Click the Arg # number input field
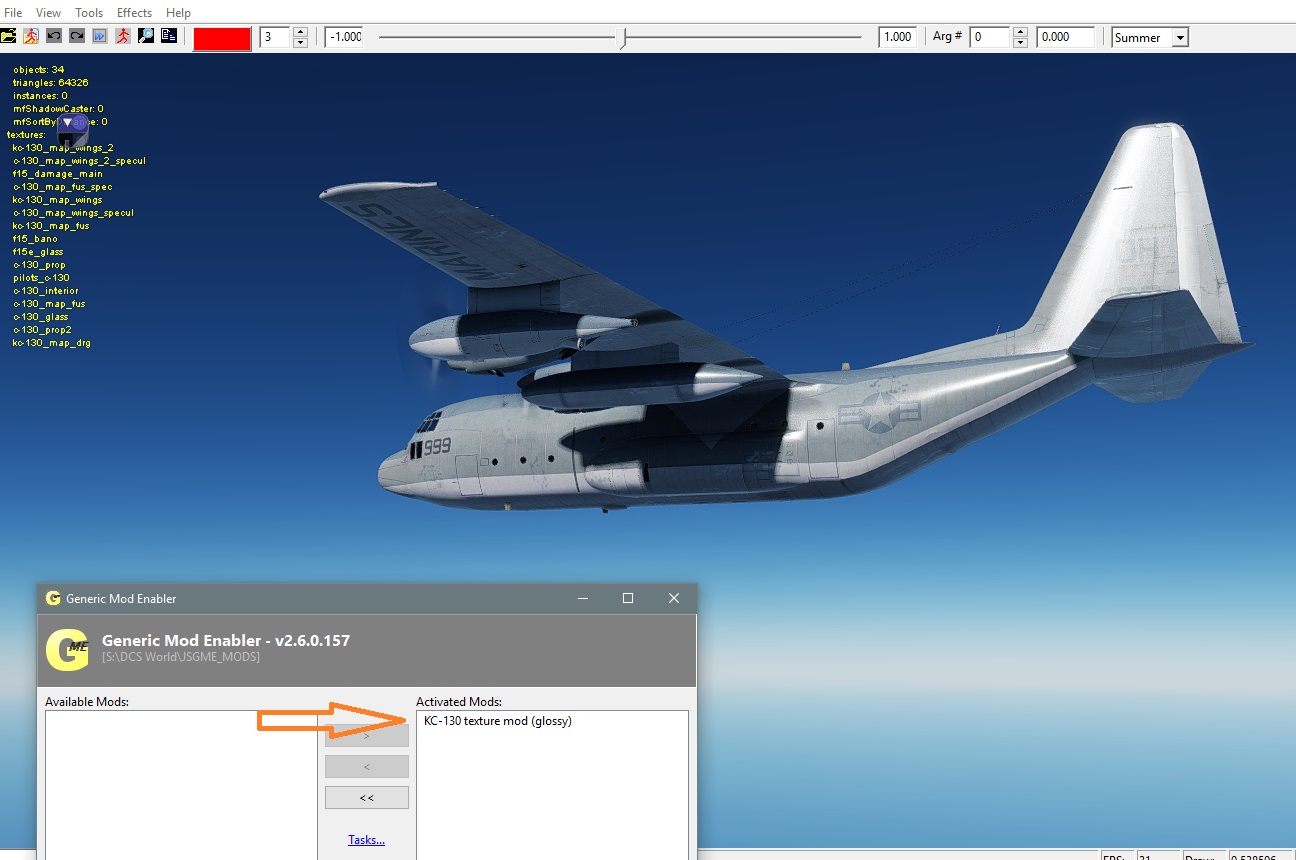This screenshot has height=860, width=1296. click(989, 37)
